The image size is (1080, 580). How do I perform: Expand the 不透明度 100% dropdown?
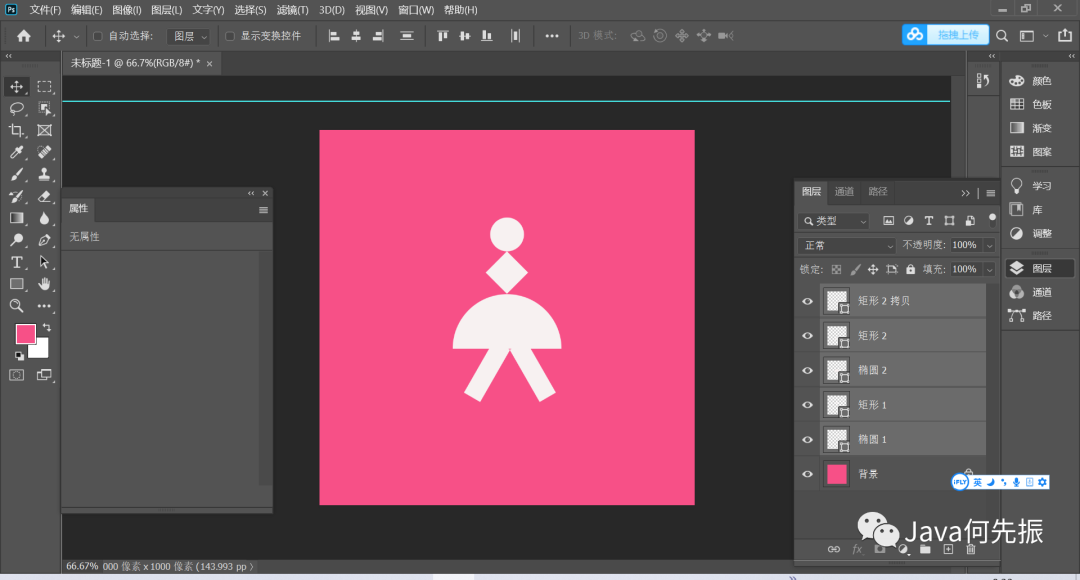tap(989, 245)
